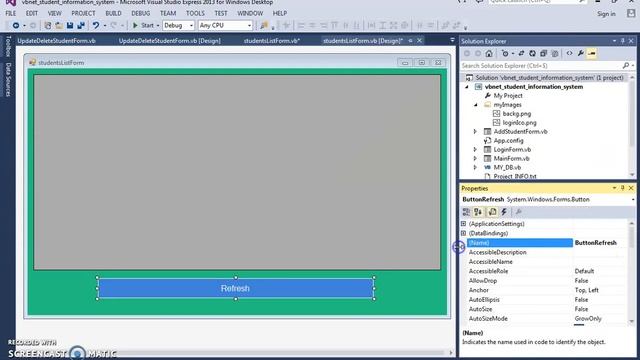Viewport: 640px width, 360px height.
Task: Expand MY_DB.vb node
Action: pos(475,167)
